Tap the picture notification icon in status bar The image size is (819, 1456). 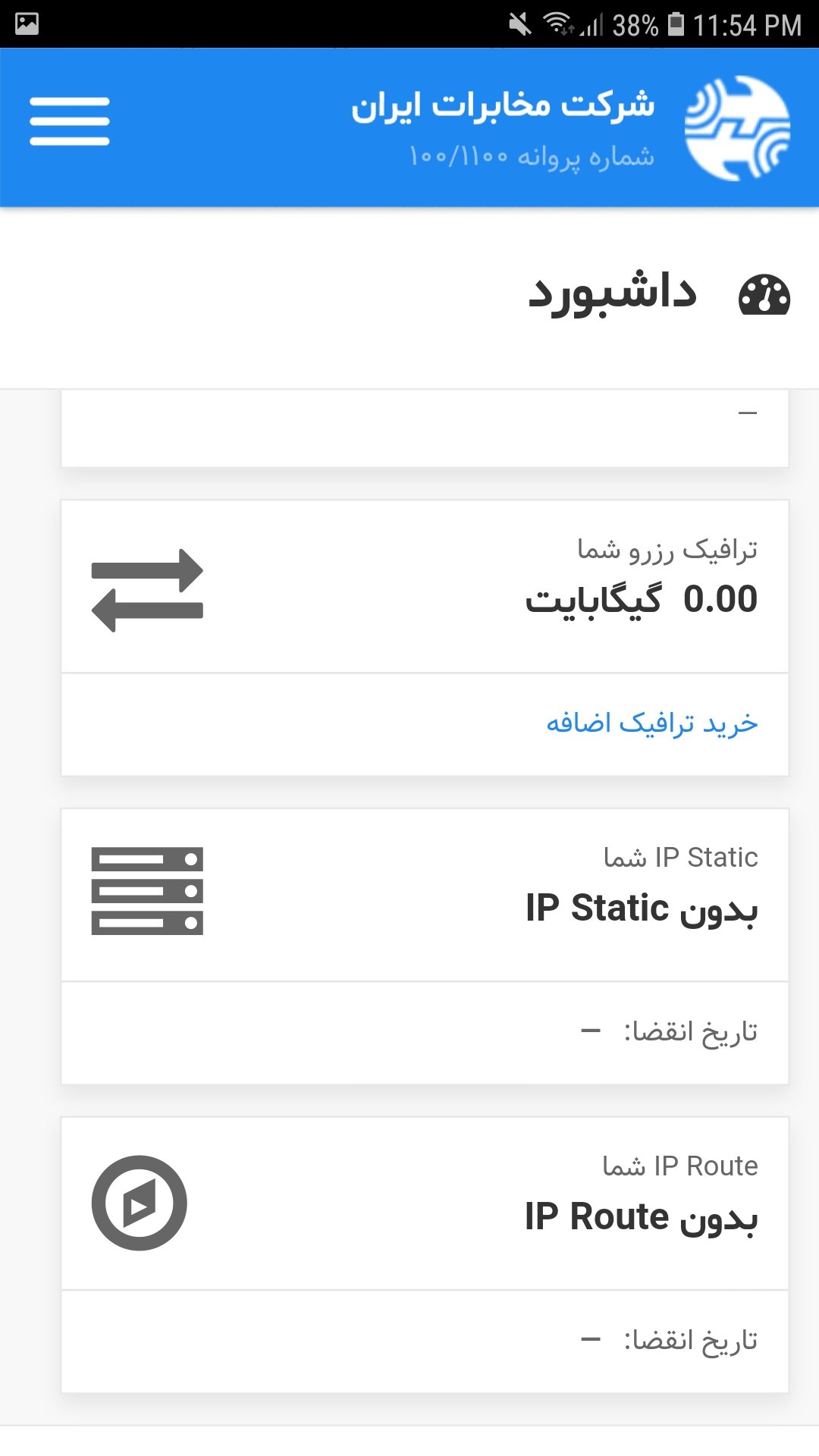[27, 24]
